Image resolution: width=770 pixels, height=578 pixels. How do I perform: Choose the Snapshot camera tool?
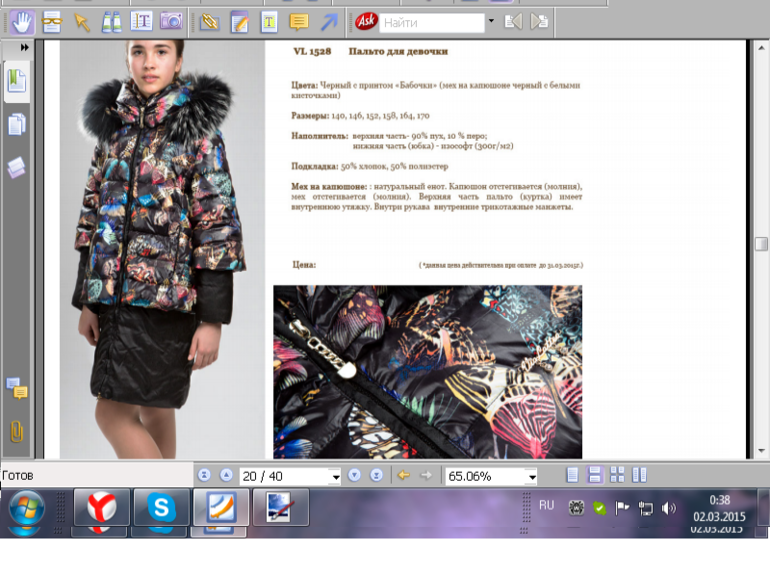click(x=172, y=21)
